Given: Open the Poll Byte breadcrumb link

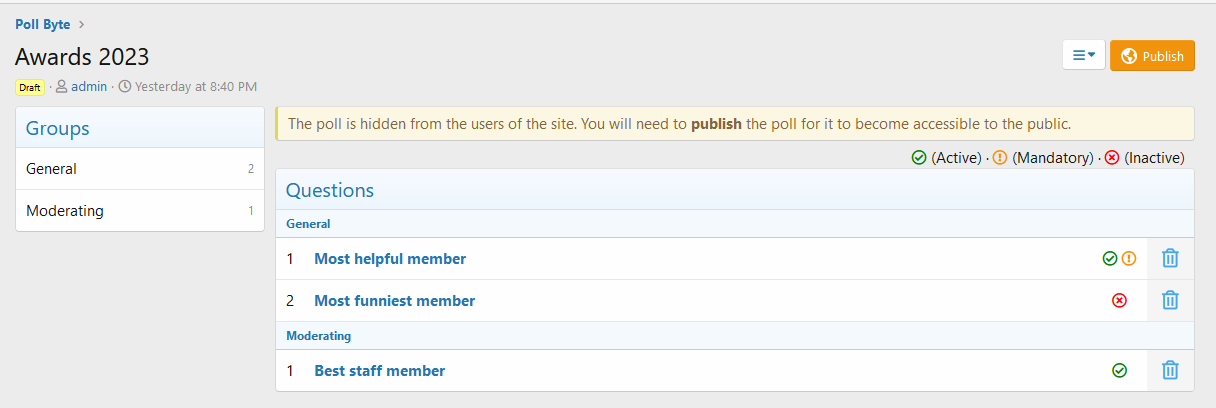Looking at the screenshot, I should point(43,24).
